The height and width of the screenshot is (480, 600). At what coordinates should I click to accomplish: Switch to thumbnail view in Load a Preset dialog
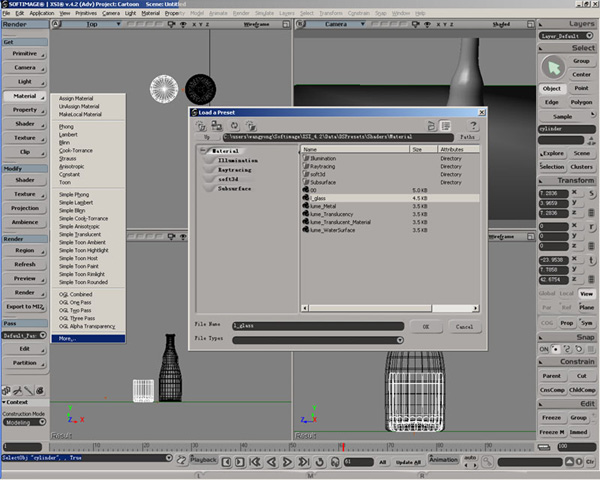coord(431,126)
